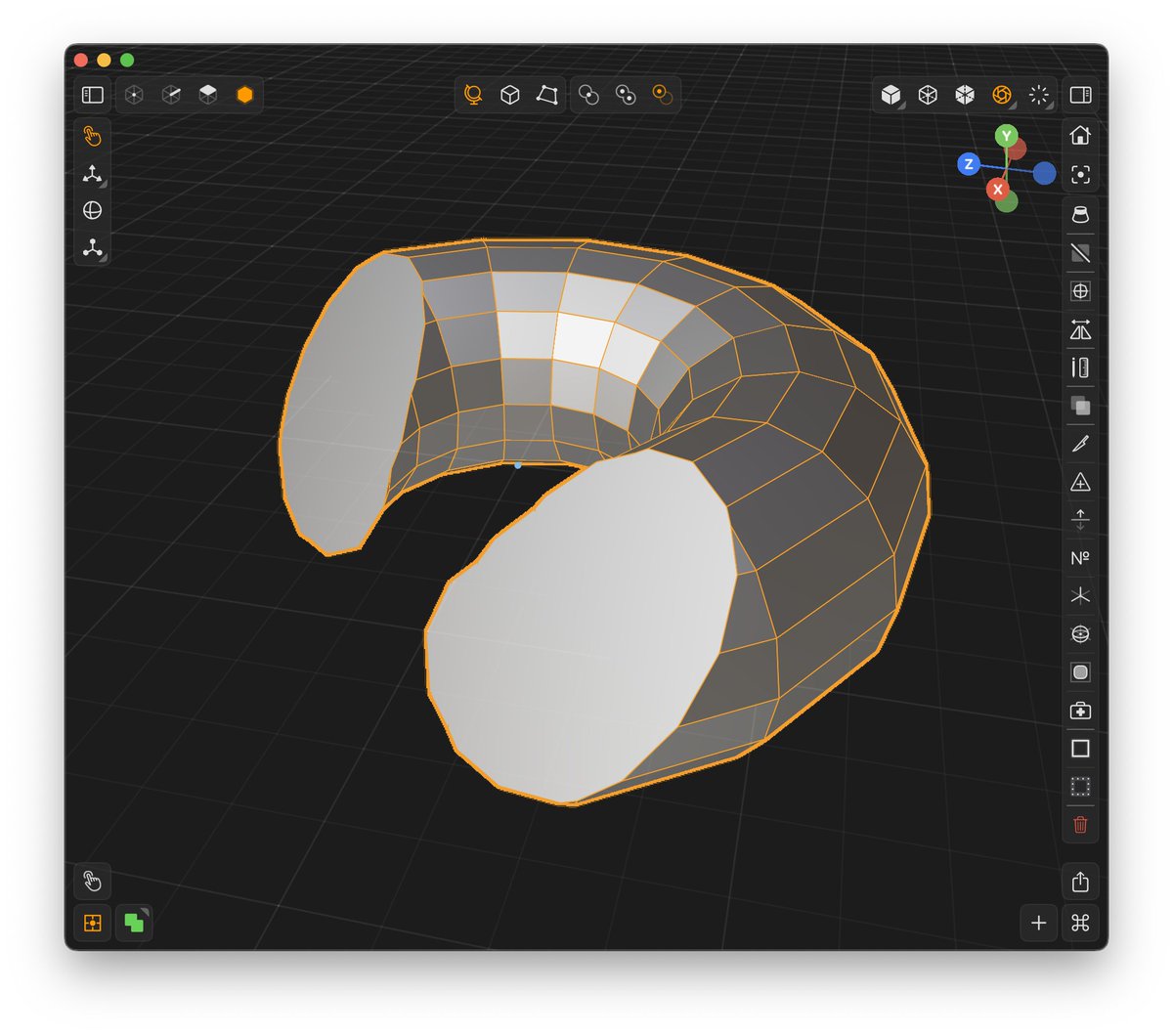Toggle the left sidebar panel
Viewport: 1173px width, 1036px height.
point(92,94)
